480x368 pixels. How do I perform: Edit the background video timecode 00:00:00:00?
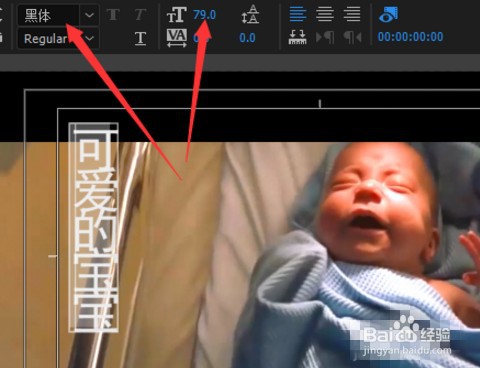click(x=410, y=37)
